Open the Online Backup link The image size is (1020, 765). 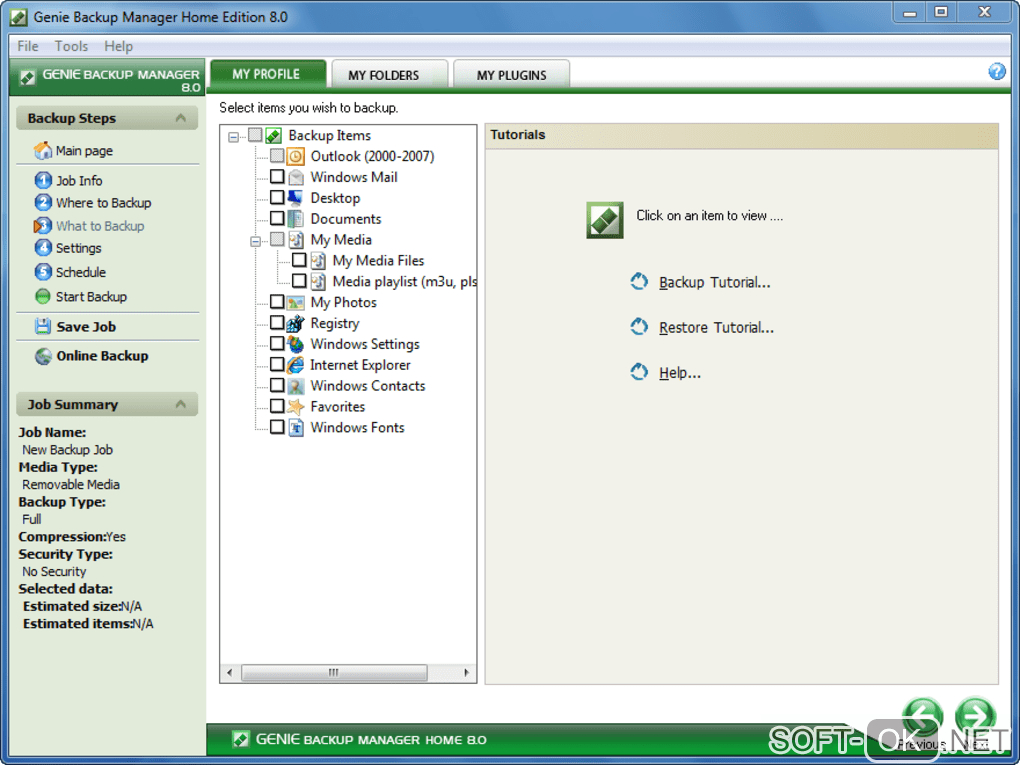pyautogui.click(x=102, y=356)
